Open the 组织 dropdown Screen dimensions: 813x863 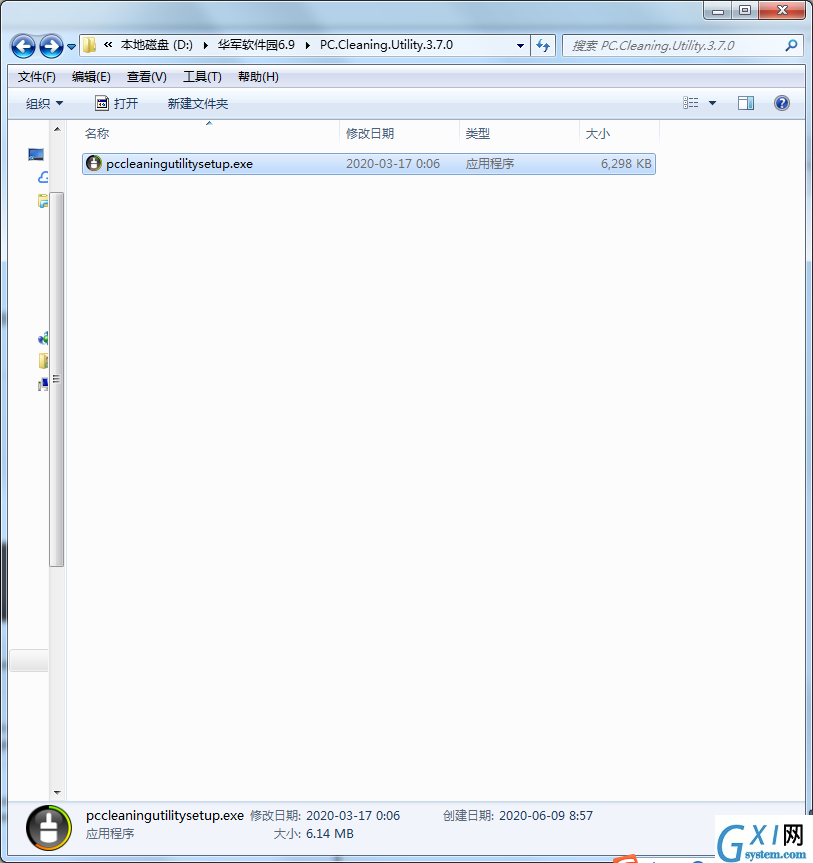pyautogui.click(x=44, y=103)
